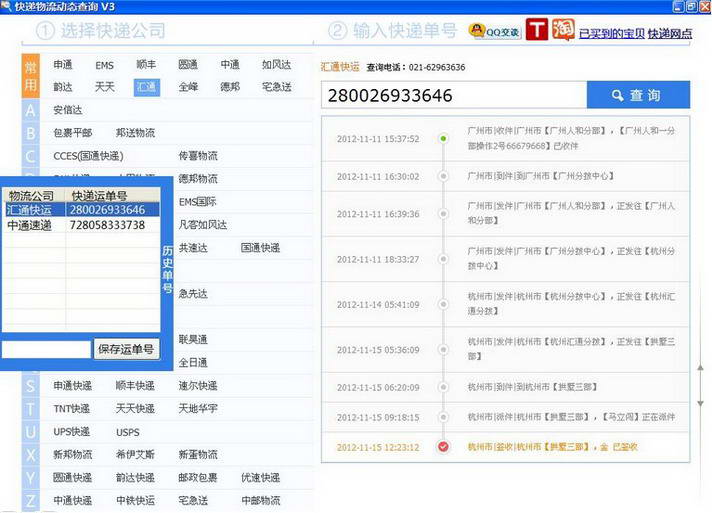This screenshot has width=712, height=513.
Task: Select 速尔快递 in row S
Action: tap(198, 386)
